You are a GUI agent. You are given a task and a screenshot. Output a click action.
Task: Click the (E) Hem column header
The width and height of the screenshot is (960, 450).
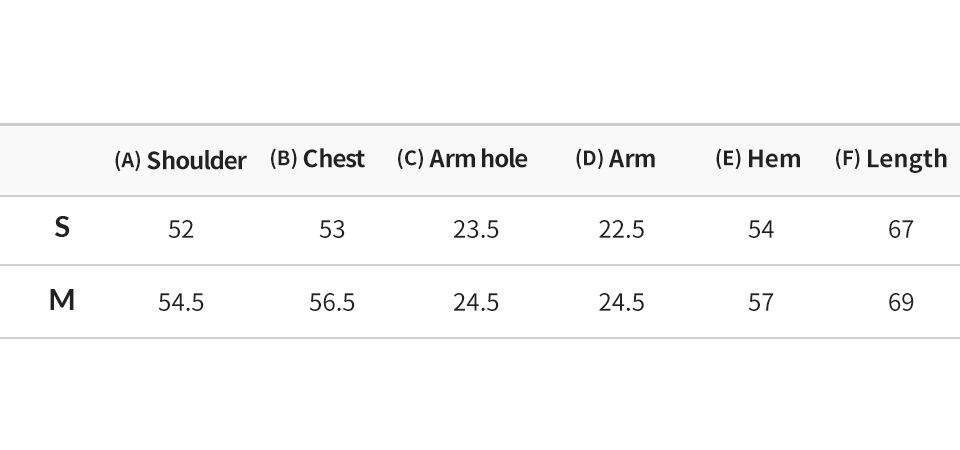point(758,159)
